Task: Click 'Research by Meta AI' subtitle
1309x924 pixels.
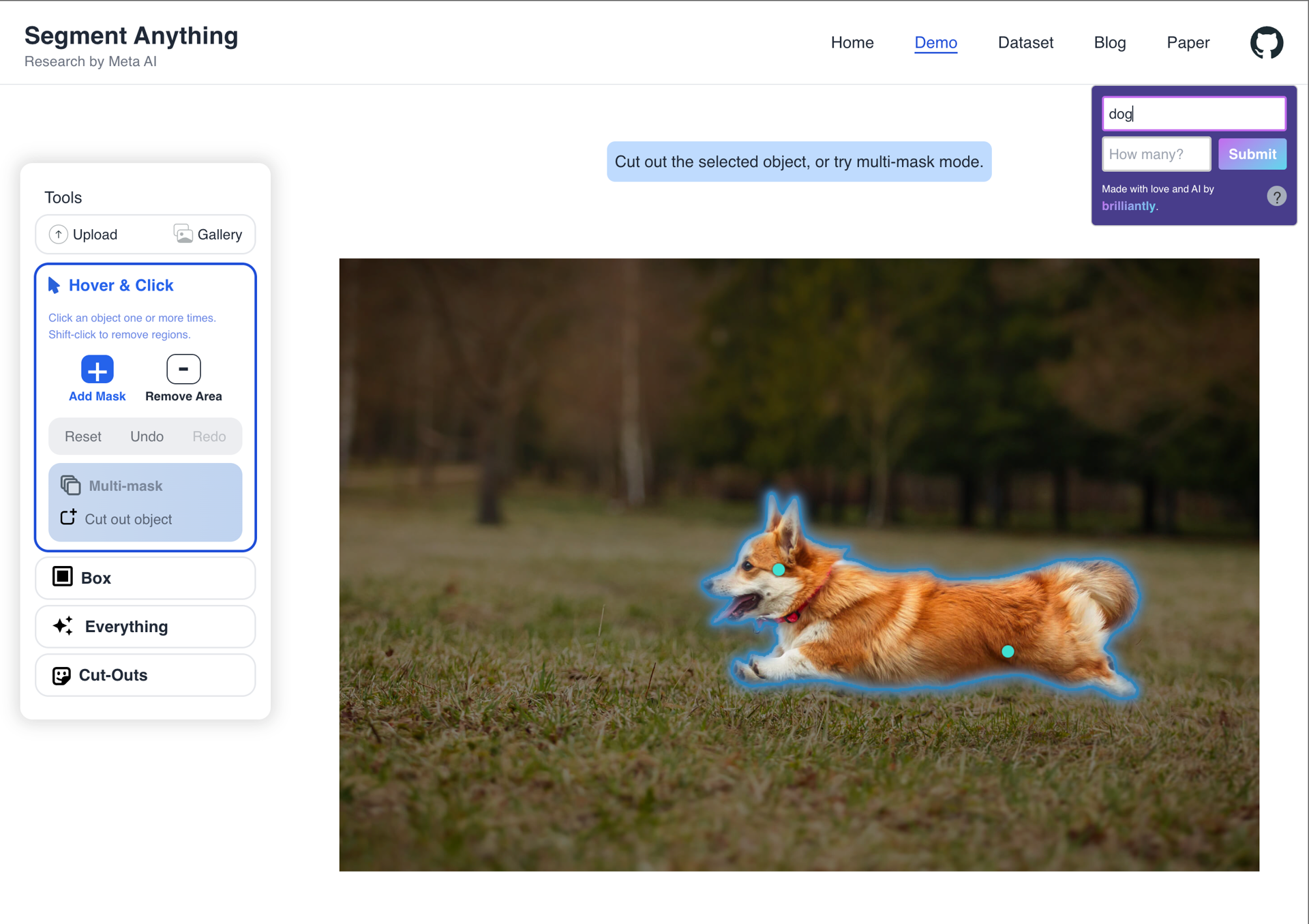Action: pyautogui.click(x=91, y=61)
